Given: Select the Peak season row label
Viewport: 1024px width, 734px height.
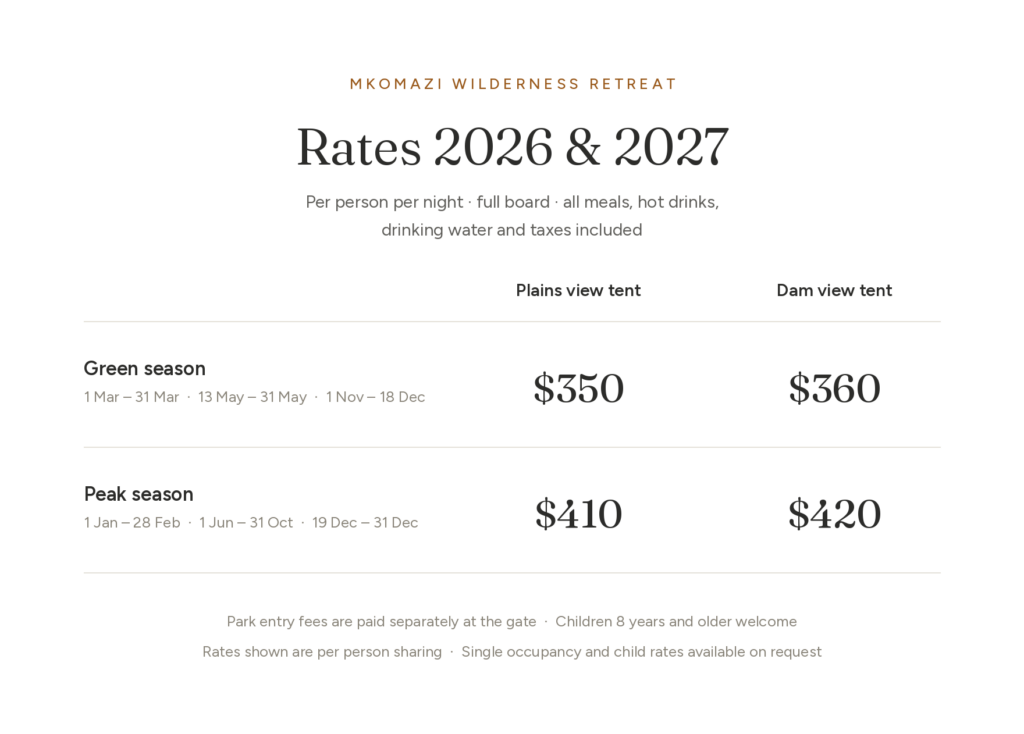Looking at the screenshot, I should coord(138,494).
